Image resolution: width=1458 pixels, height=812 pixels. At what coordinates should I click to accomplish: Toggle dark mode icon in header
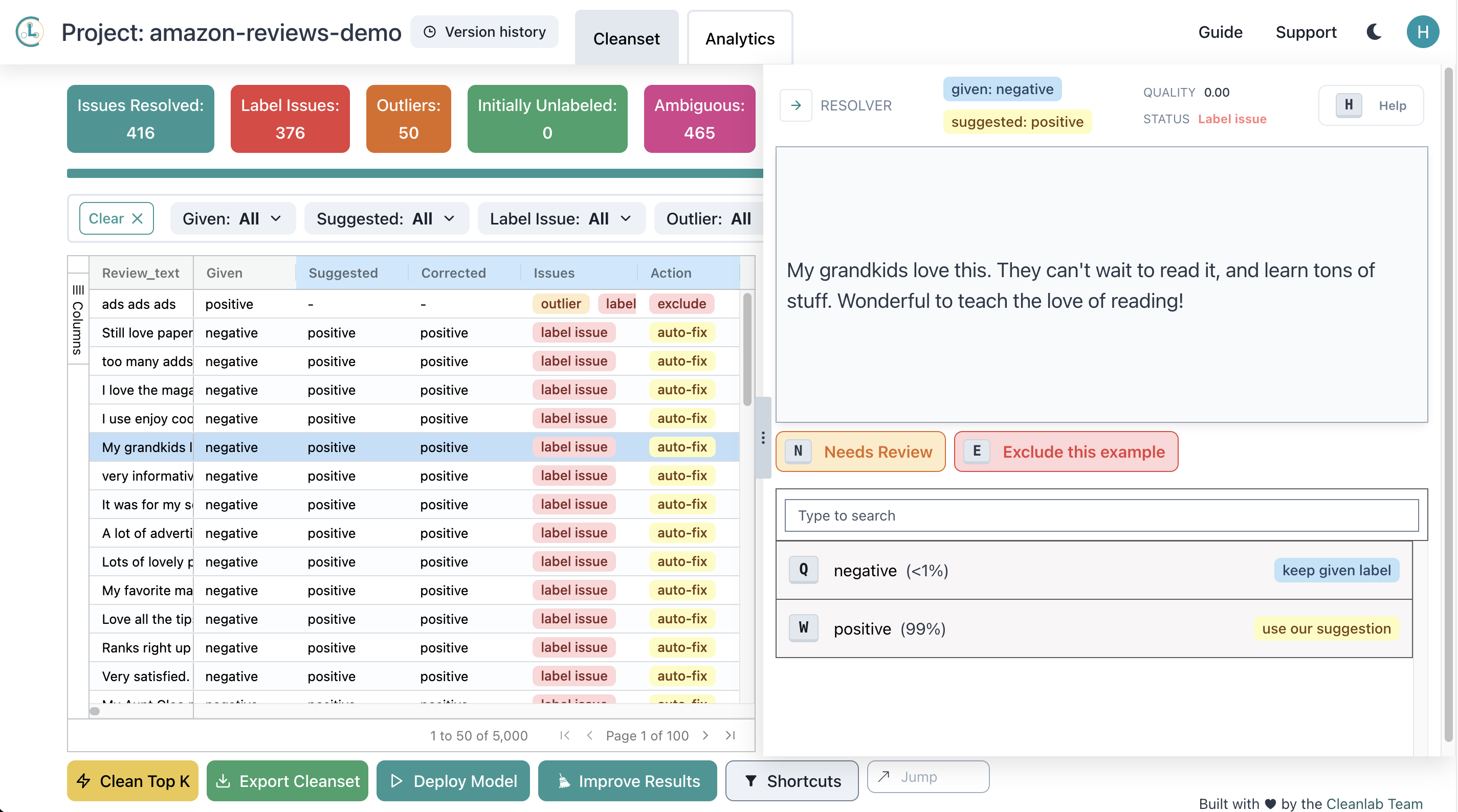tap(1374, 31)
